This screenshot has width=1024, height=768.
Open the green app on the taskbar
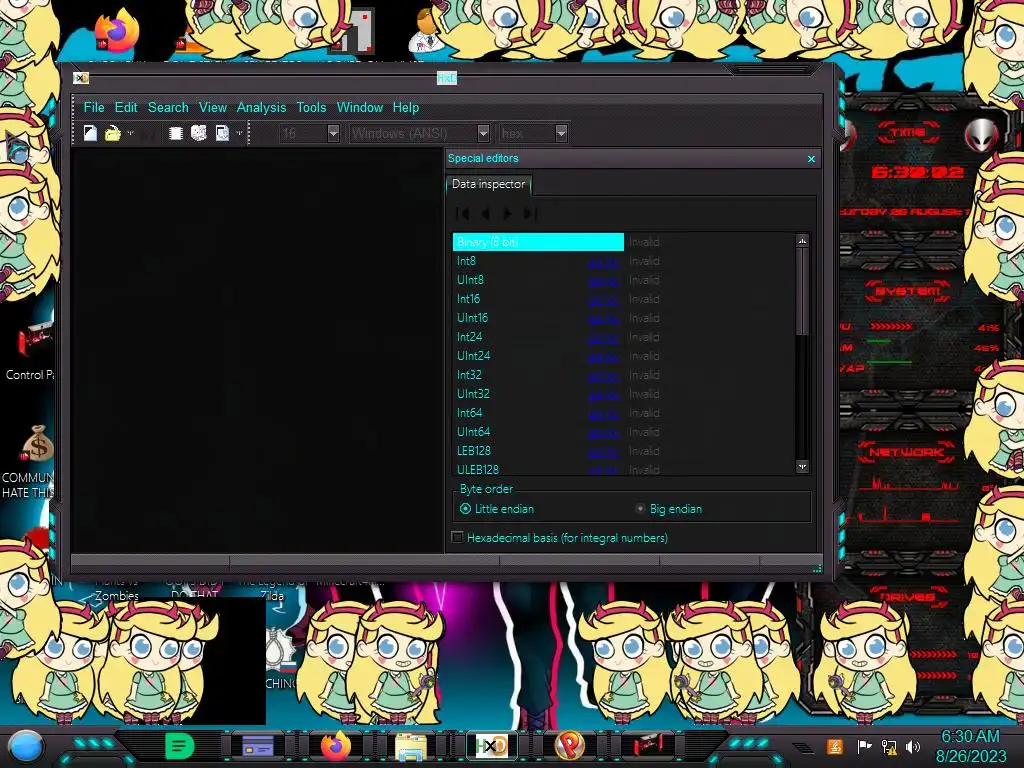pyautogui.click(x=179, y=746)
